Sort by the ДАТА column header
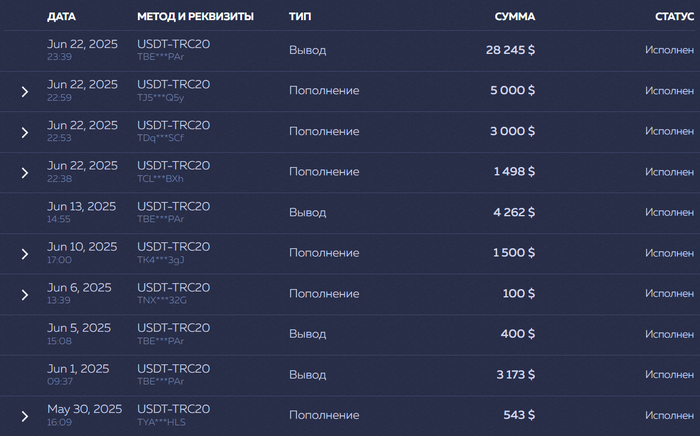 (x=61, y=17)
